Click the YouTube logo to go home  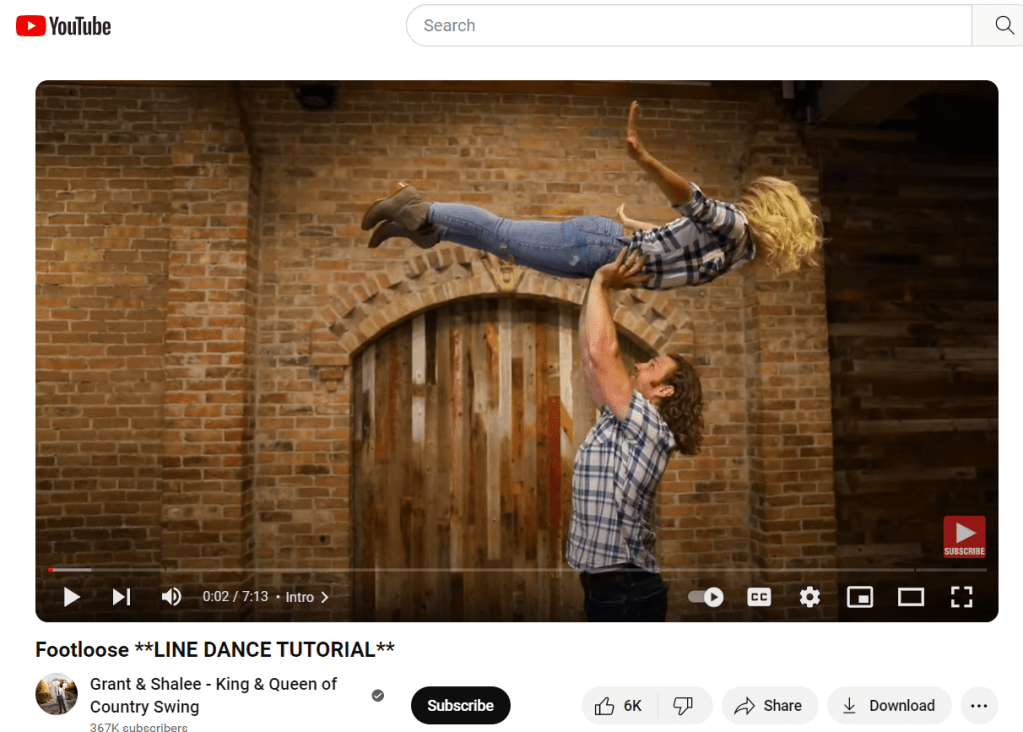point(63,26)
